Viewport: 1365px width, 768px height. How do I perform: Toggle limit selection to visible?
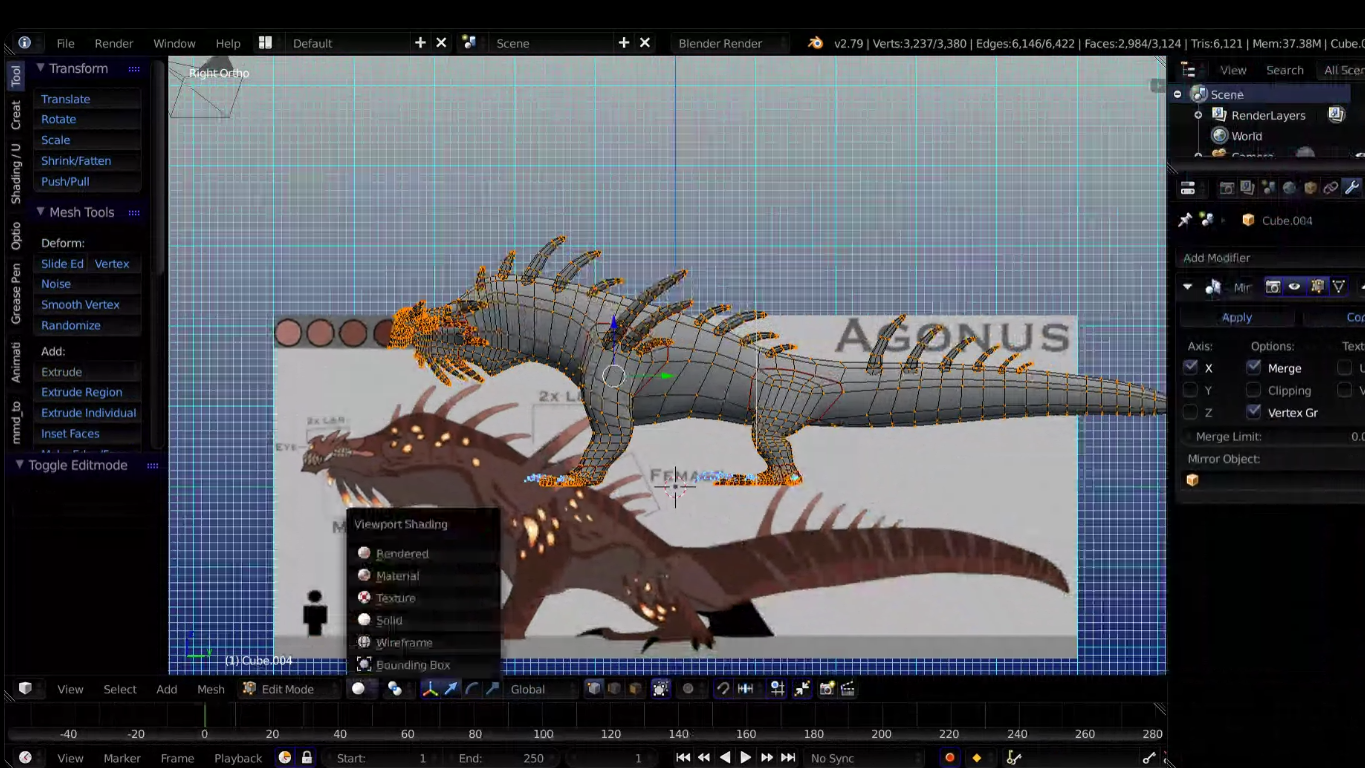pos(660,689)
